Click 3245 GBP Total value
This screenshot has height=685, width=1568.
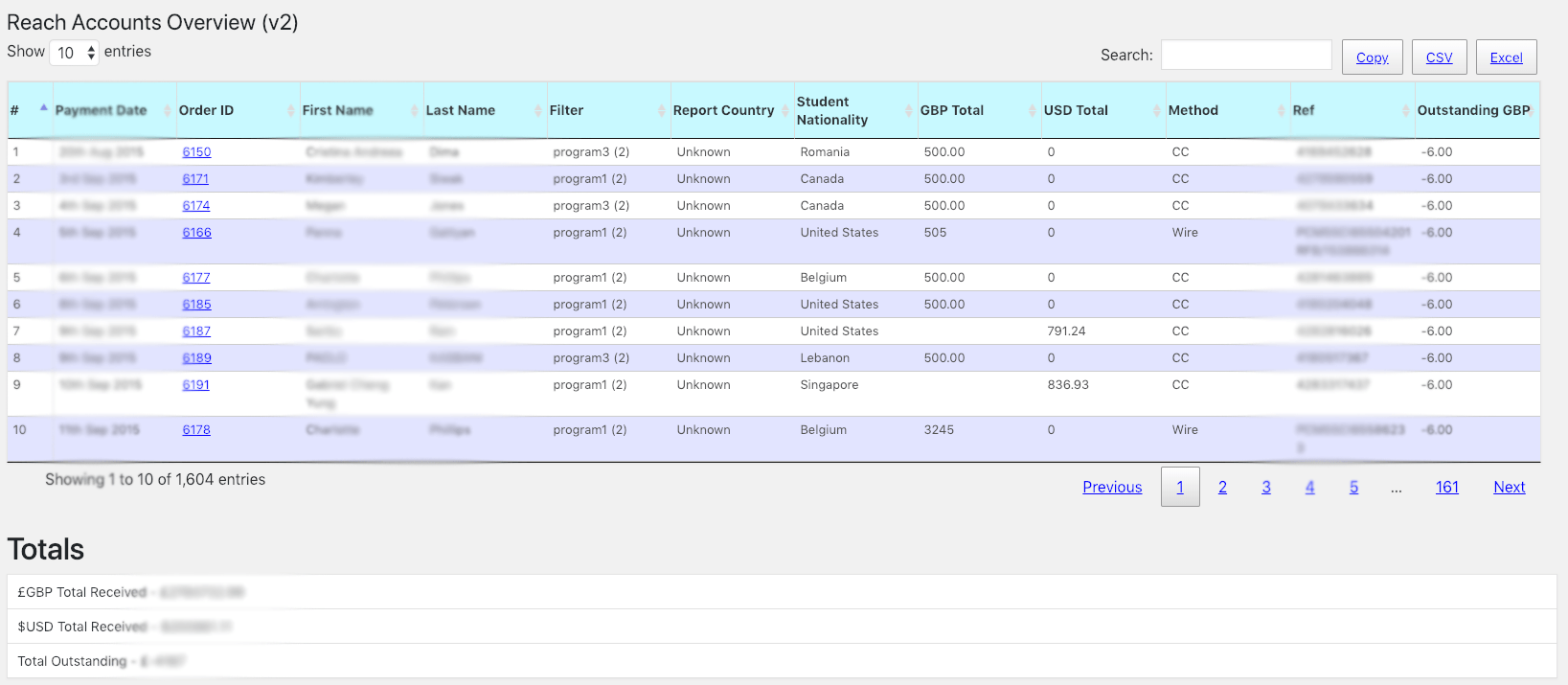(939, 429)
